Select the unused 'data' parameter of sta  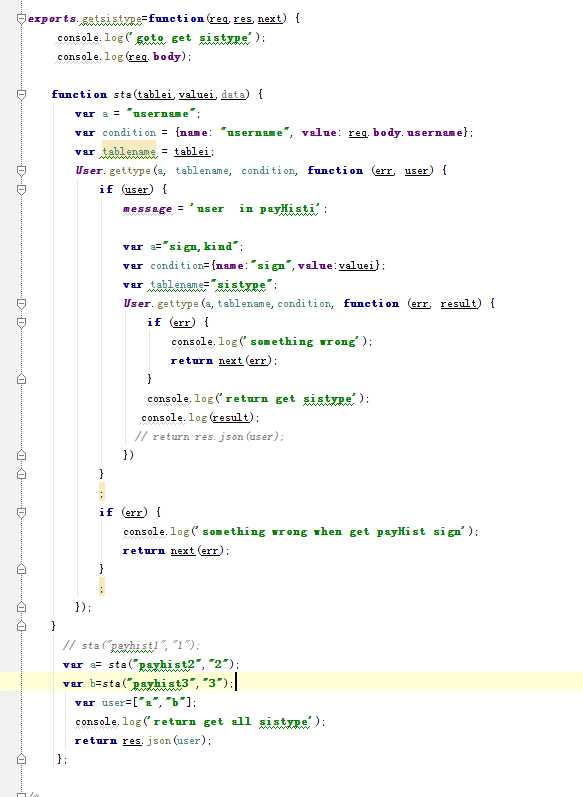pos(233,95)
